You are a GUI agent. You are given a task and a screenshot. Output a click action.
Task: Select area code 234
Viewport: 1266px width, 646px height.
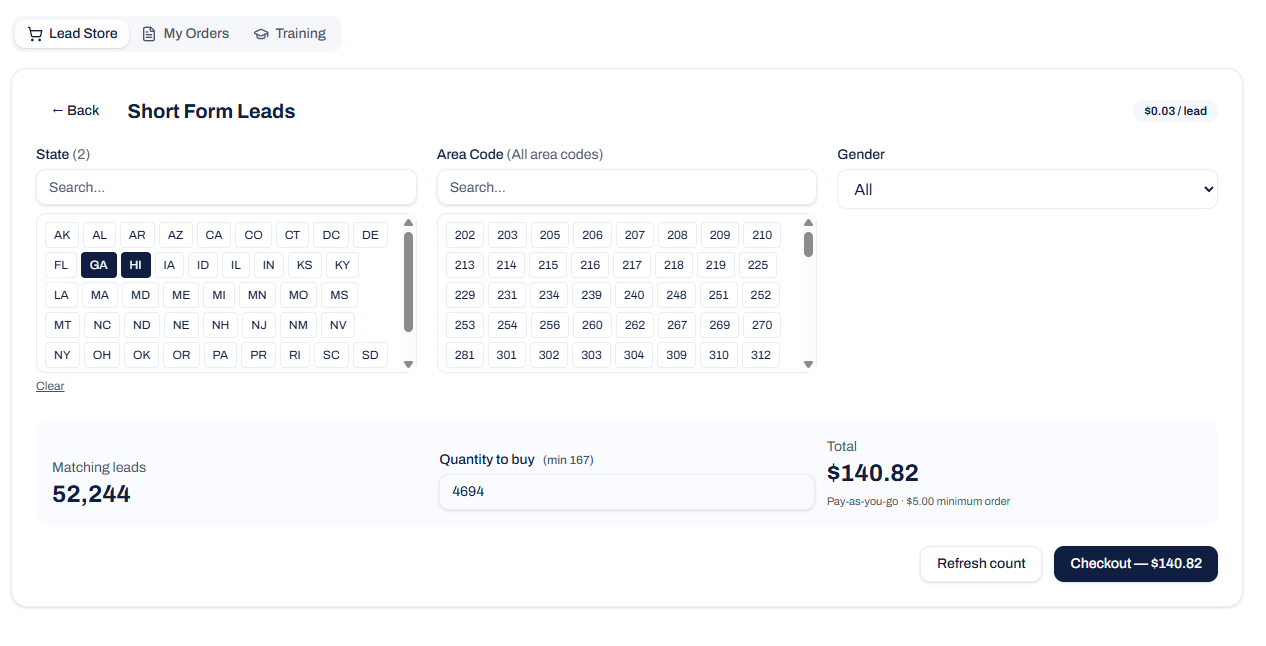549,295
